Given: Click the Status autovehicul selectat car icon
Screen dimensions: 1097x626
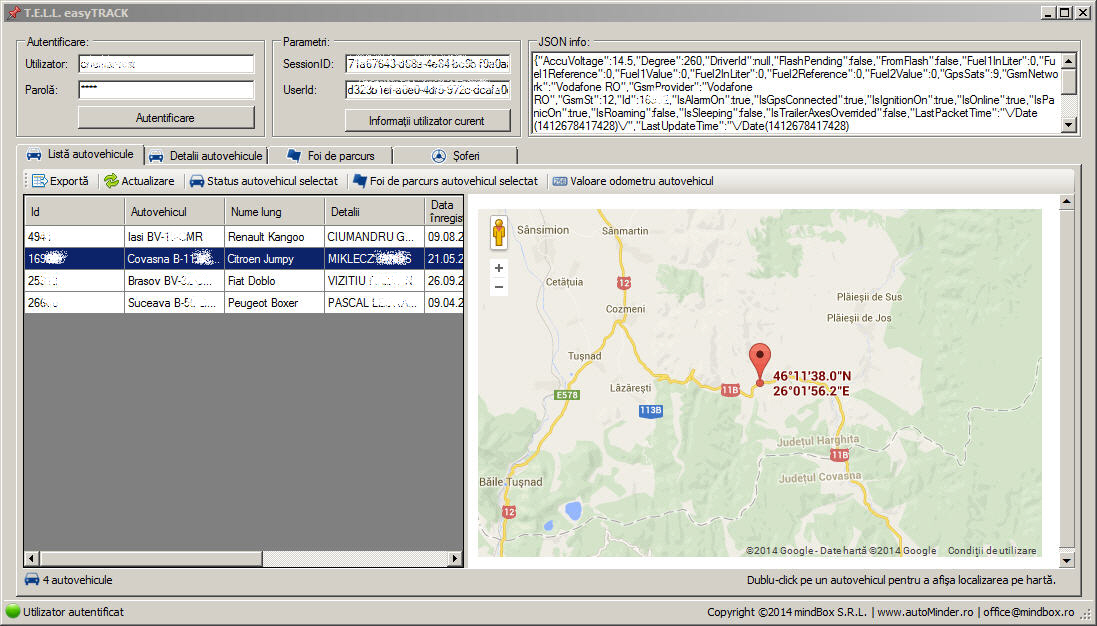Looking at the screenshot, I should 197,181.
